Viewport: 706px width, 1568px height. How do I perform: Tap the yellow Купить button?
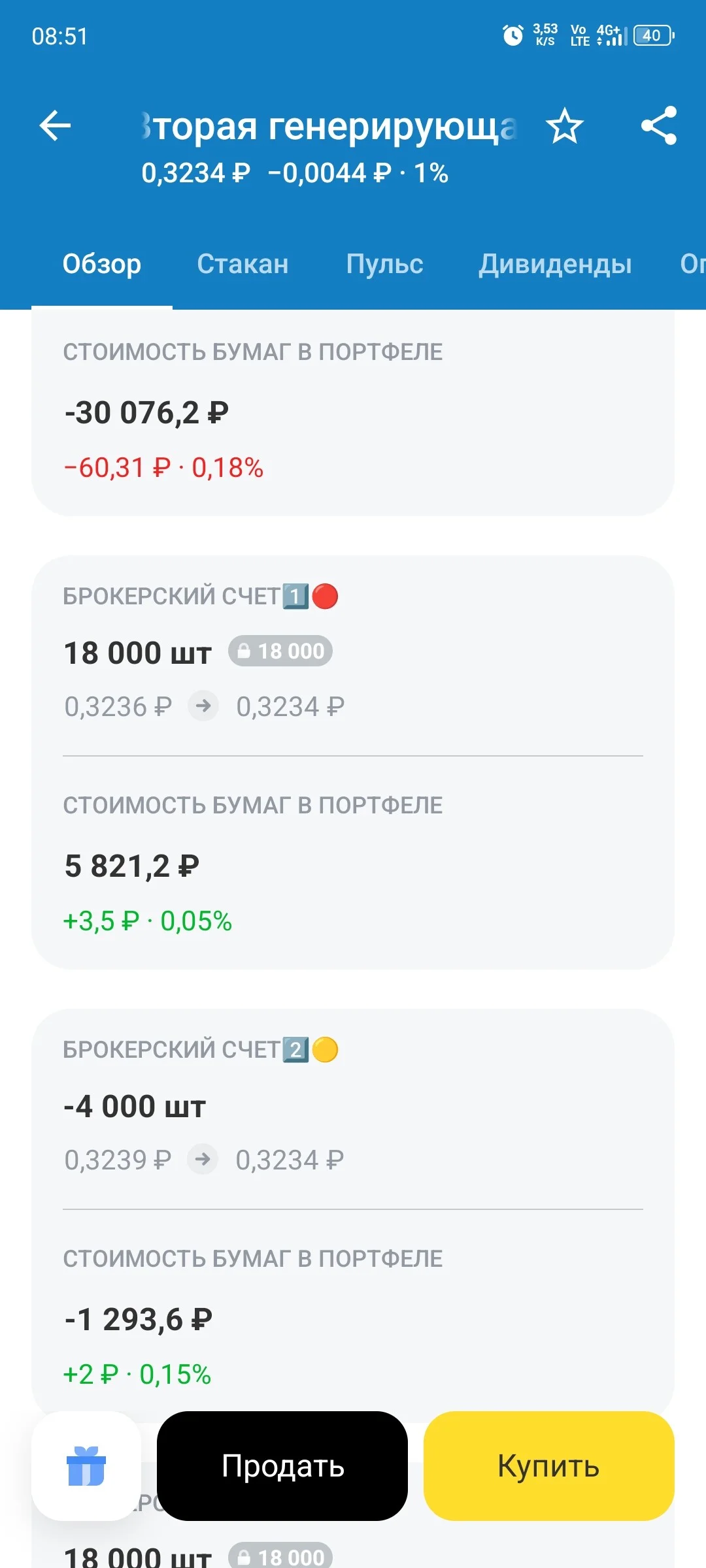(549, 1465)
